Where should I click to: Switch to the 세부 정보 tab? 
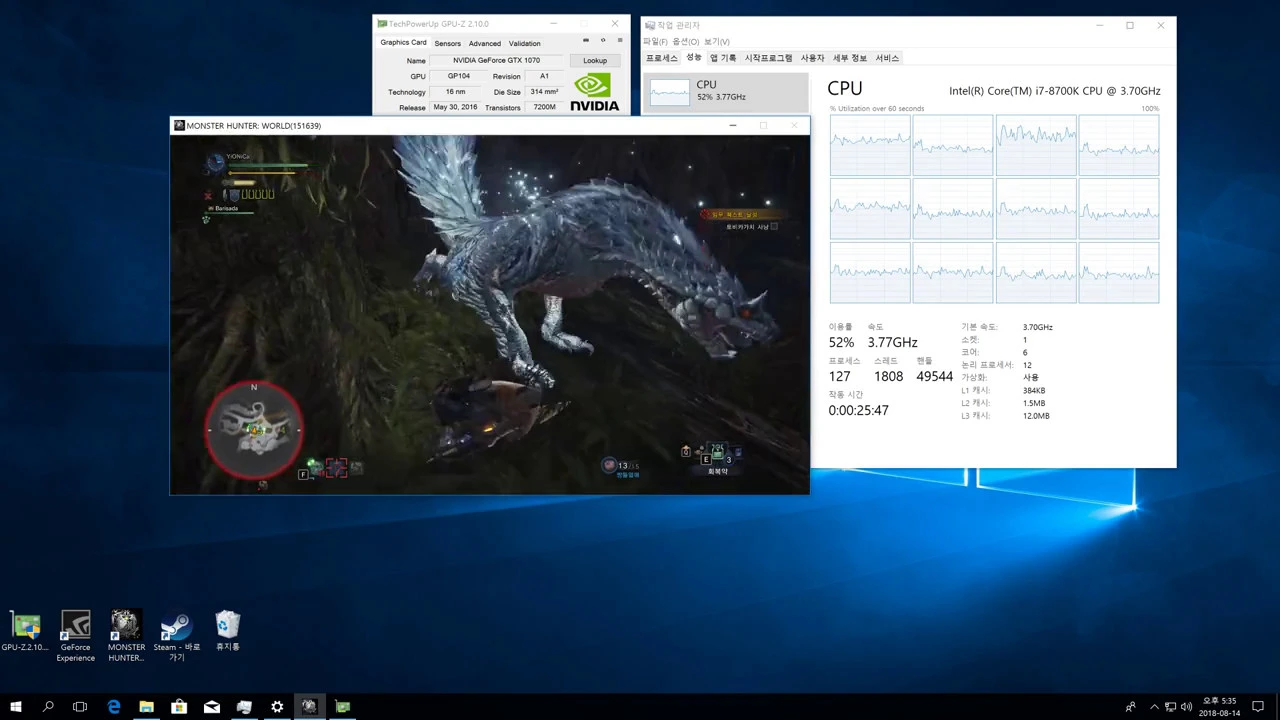[850, 58]
